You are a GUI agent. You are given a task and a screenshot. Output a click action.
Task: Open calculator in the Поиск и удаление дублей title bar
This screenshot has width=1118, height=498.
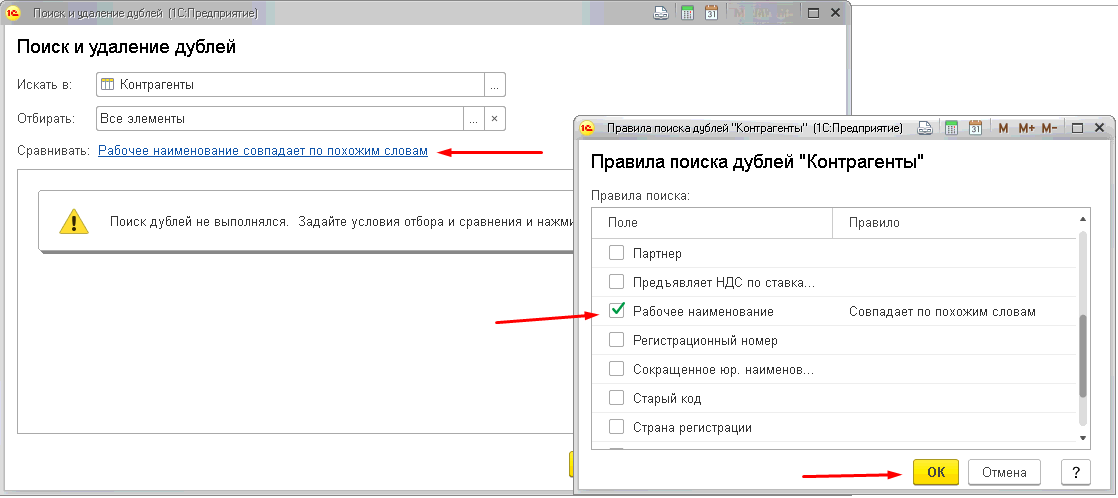pos(687,13)
